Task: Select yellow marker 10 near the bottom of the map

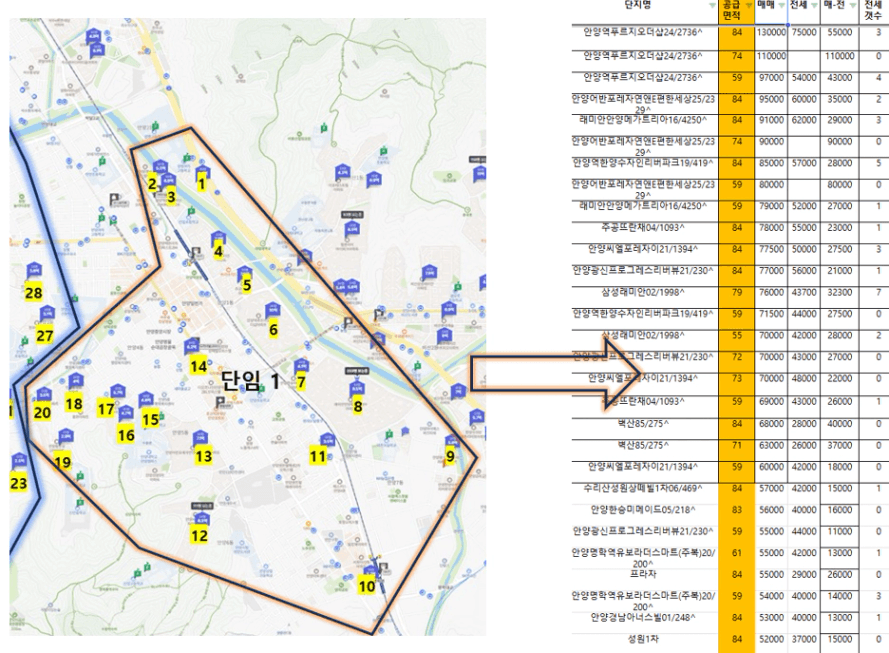Action: (367, 586)
